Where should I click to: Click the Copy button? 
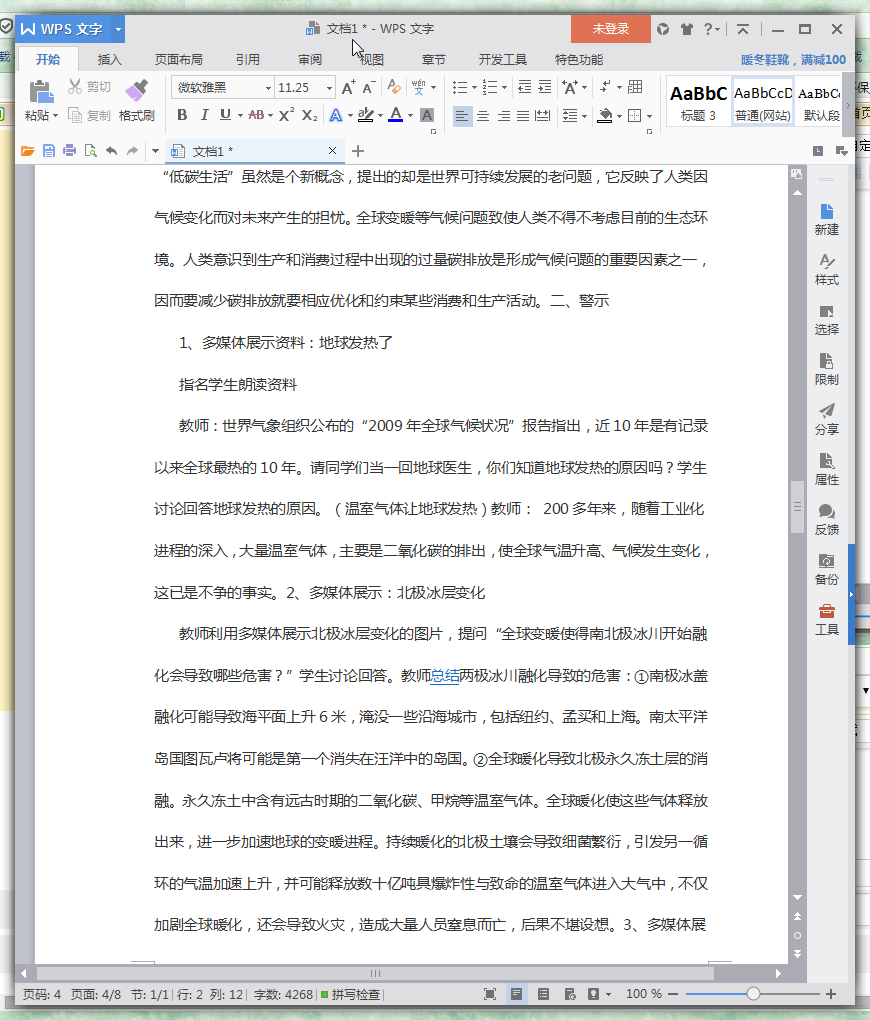[x=89, y=116]
